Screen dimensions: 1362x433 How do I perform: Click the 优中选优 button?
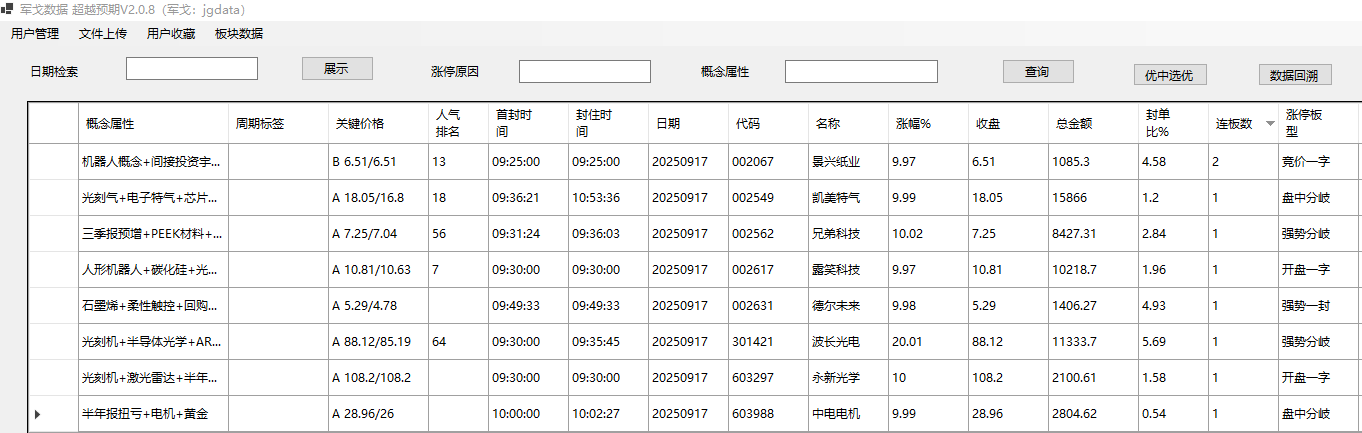click(1169, 75)
